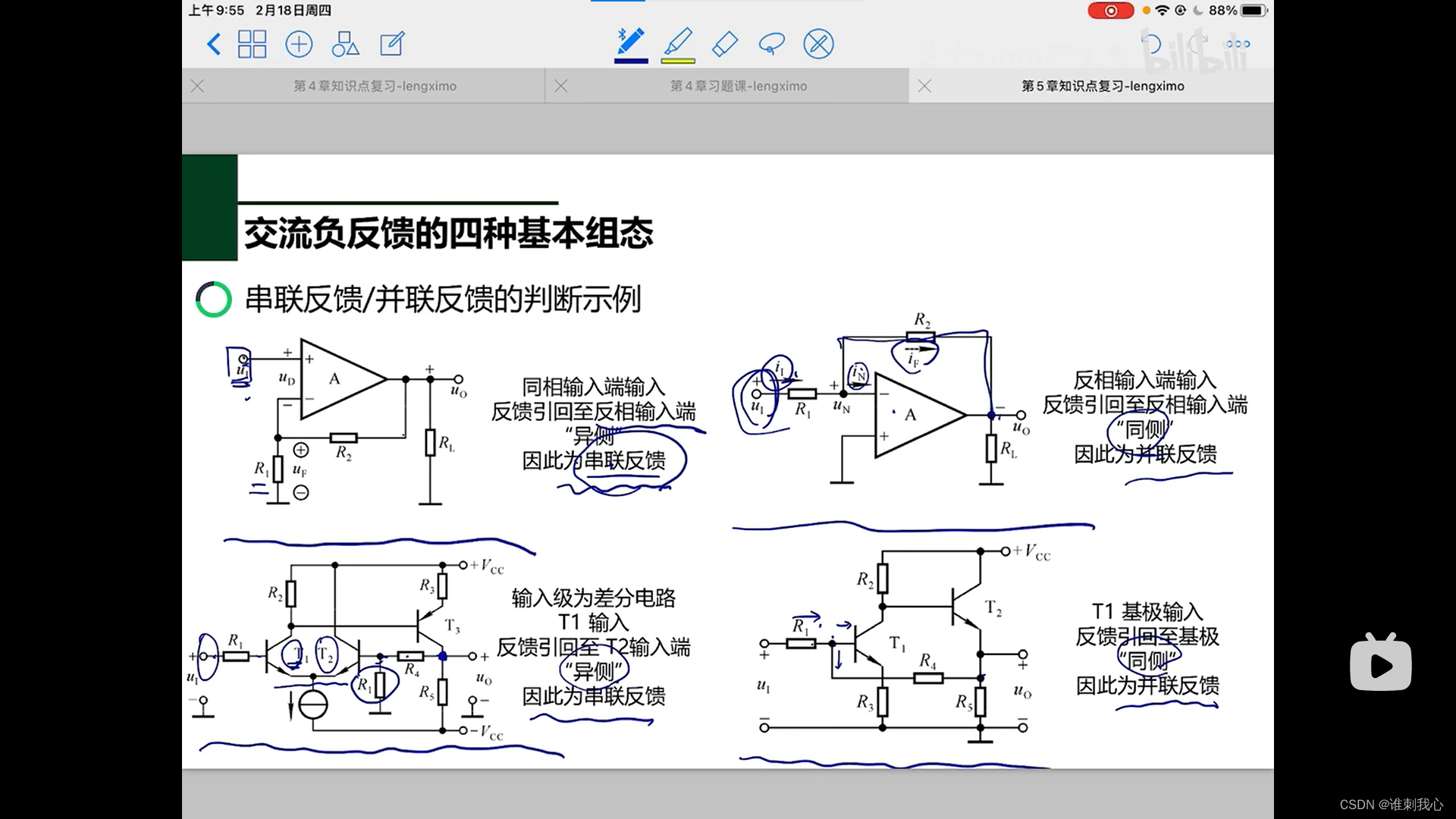1456x819 pixels.
Task: Open the shapes tool
Action: (345, 44)
